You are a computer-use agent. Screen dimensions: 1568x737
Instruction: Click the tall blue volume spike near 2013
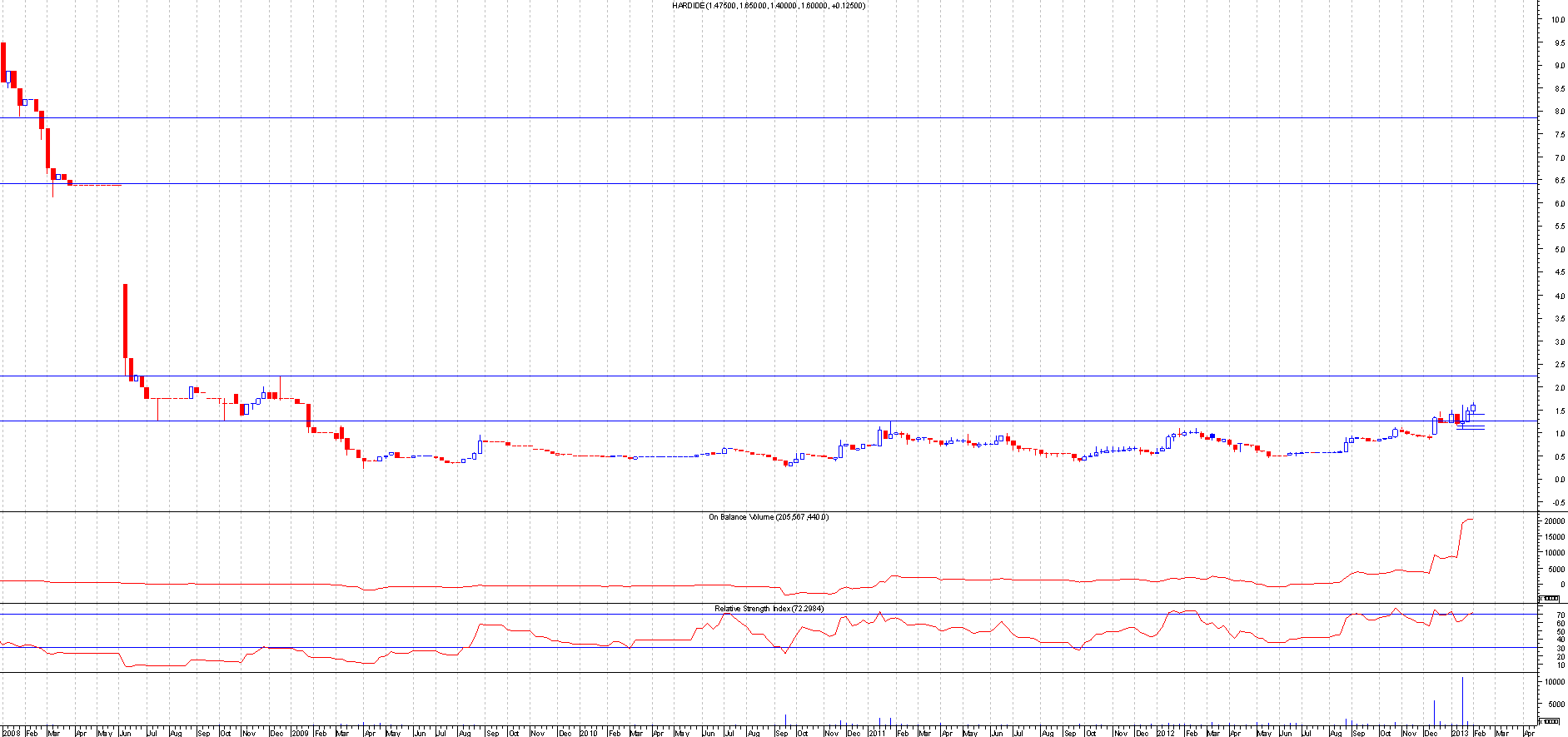(1462, 700)
